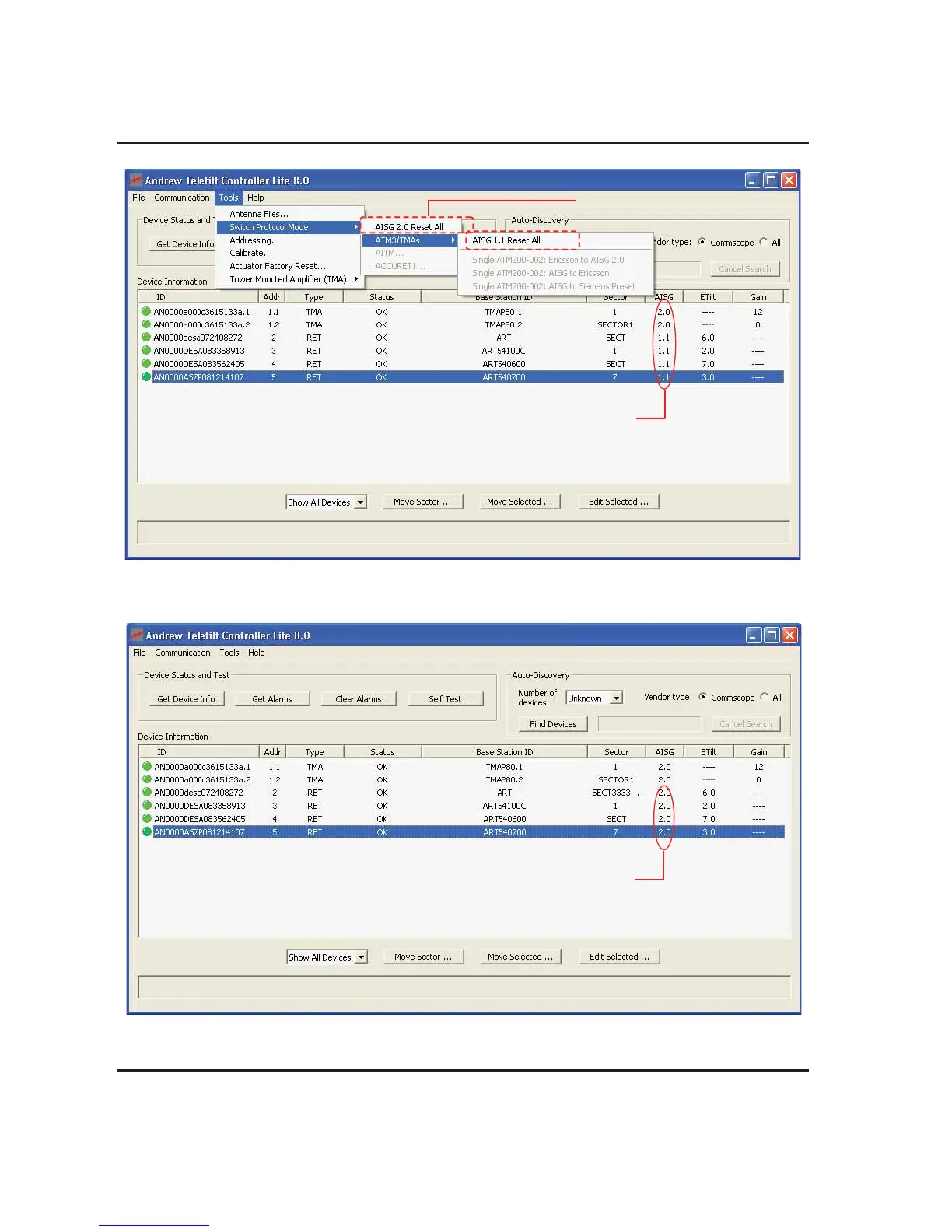This screenshot has height=1232, width=952.
Task: Click green dot beside AN0000desa072408272 in menu-open window
Action: point(146,338)
